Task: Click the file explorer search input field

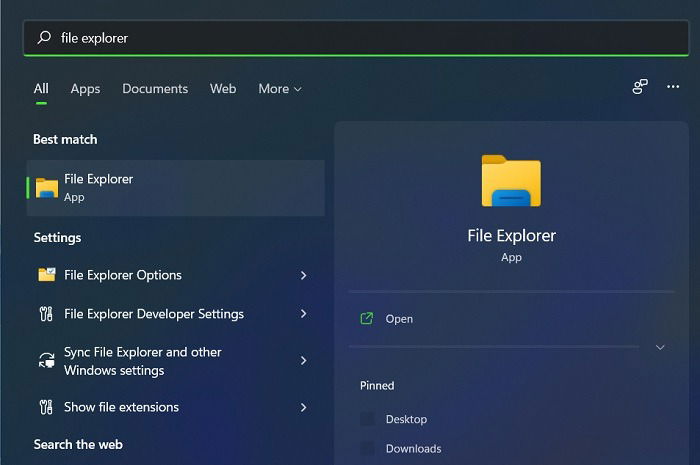Action: click(356, 38)
